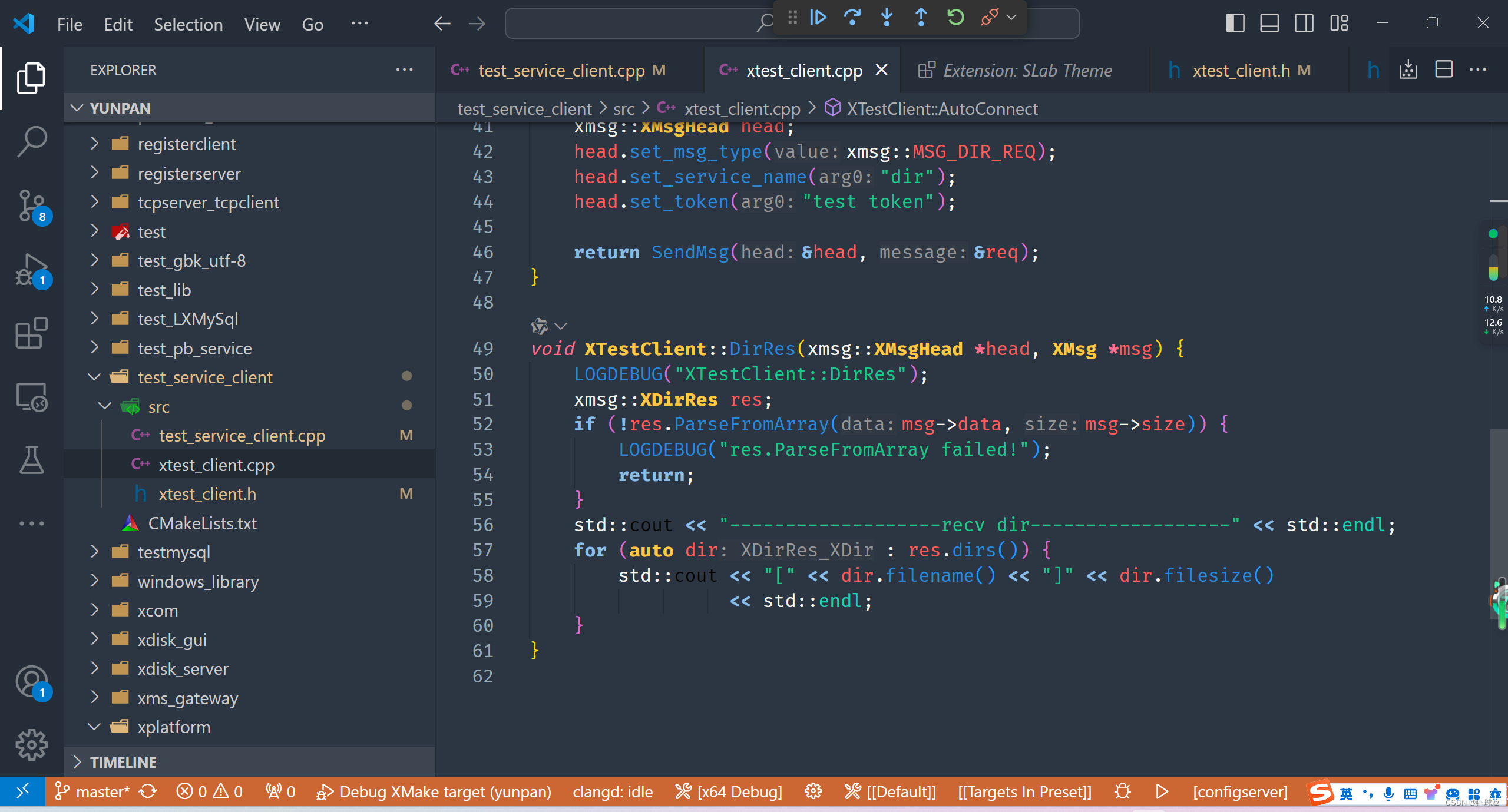Viewport: 1508px width, 812px height.
Task: Open xtest_client.h in file tree
Action: point(249,494)
